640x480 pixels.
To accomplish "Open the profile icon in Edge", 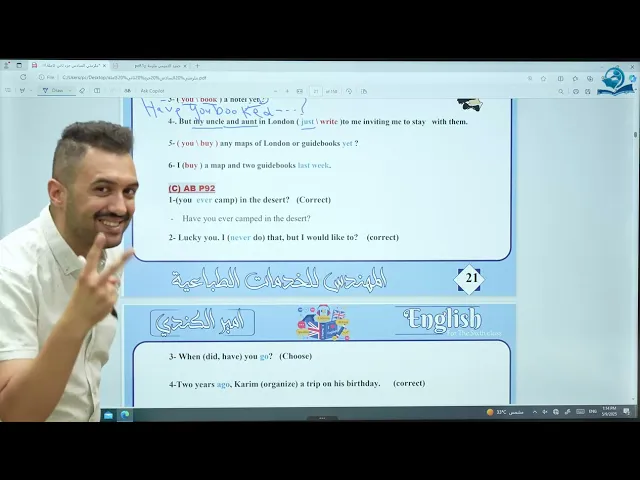I will click(6, 66).
